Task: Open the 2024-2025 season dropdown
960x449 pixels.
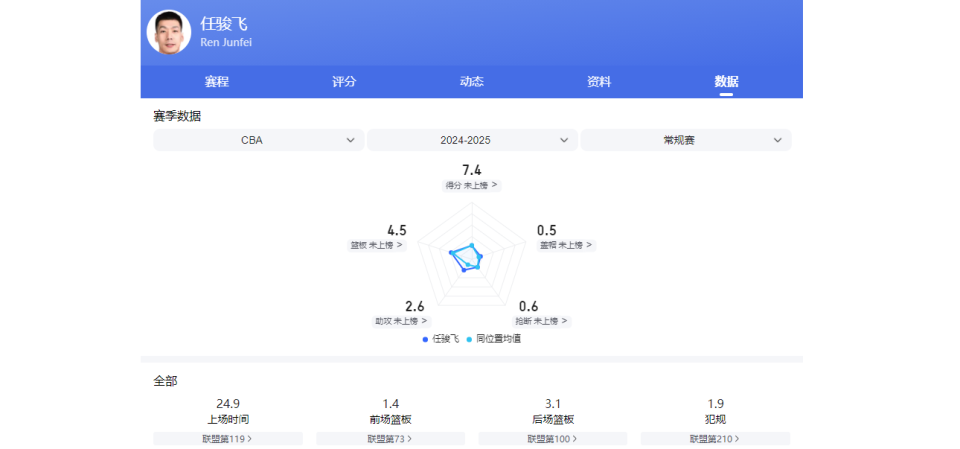Action: (x=472, y=140)
